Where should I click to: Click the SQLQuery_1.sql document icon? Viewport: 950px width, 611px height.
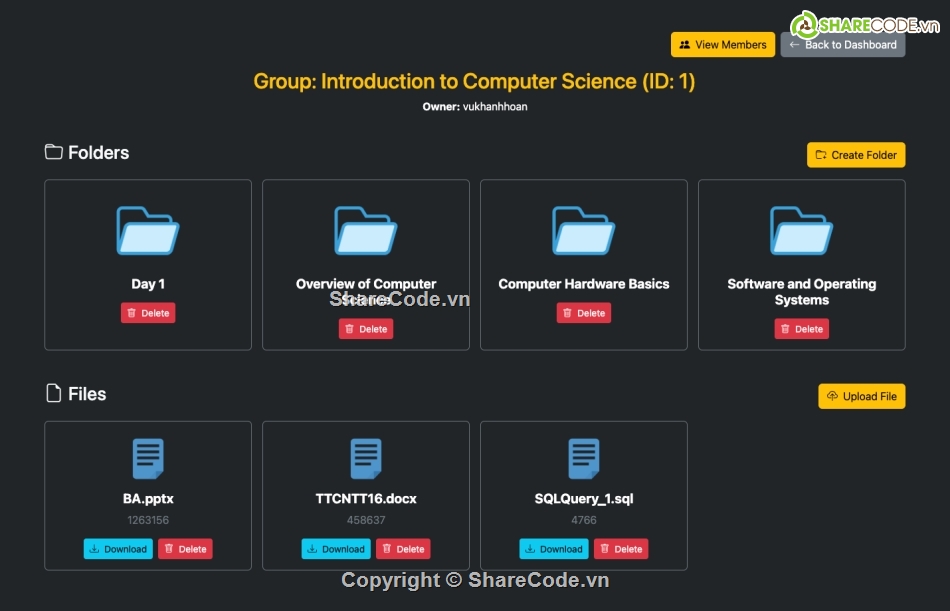tap(584, 459)
